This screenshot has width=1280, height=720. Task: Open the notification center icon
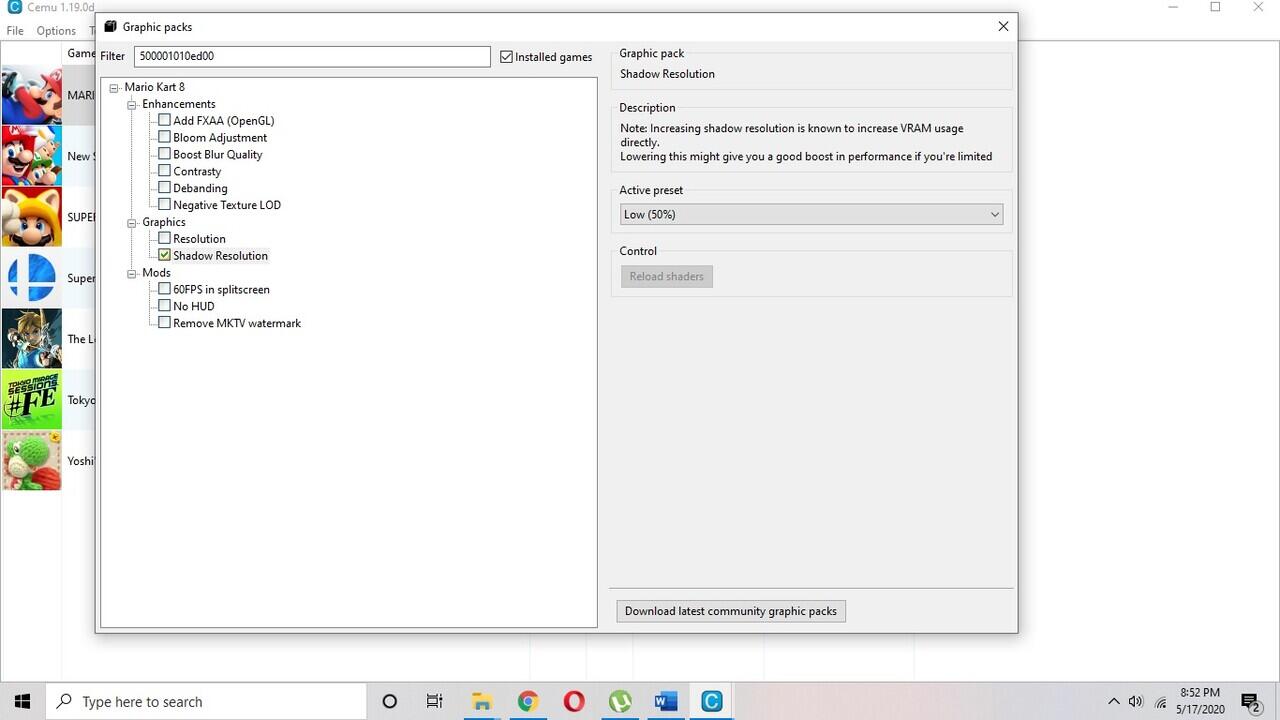pyautogui.click(x=1249, y=702)
